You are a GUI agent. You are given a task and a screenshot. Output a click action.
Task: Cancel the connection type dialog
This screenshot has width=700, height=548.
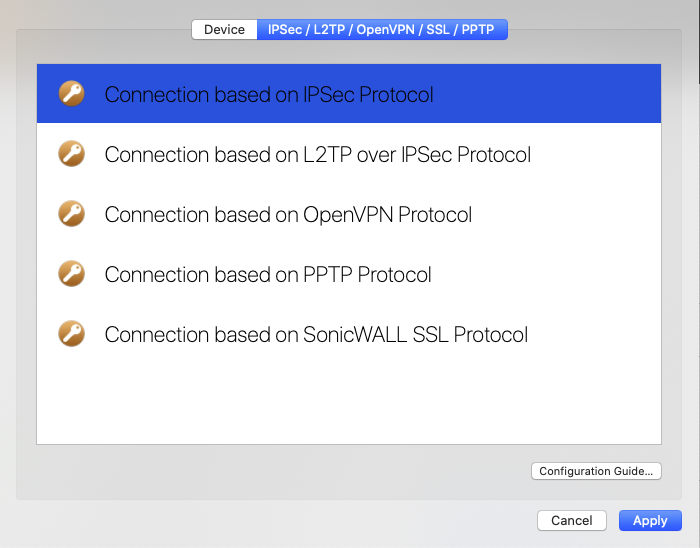tap(571, 520)
